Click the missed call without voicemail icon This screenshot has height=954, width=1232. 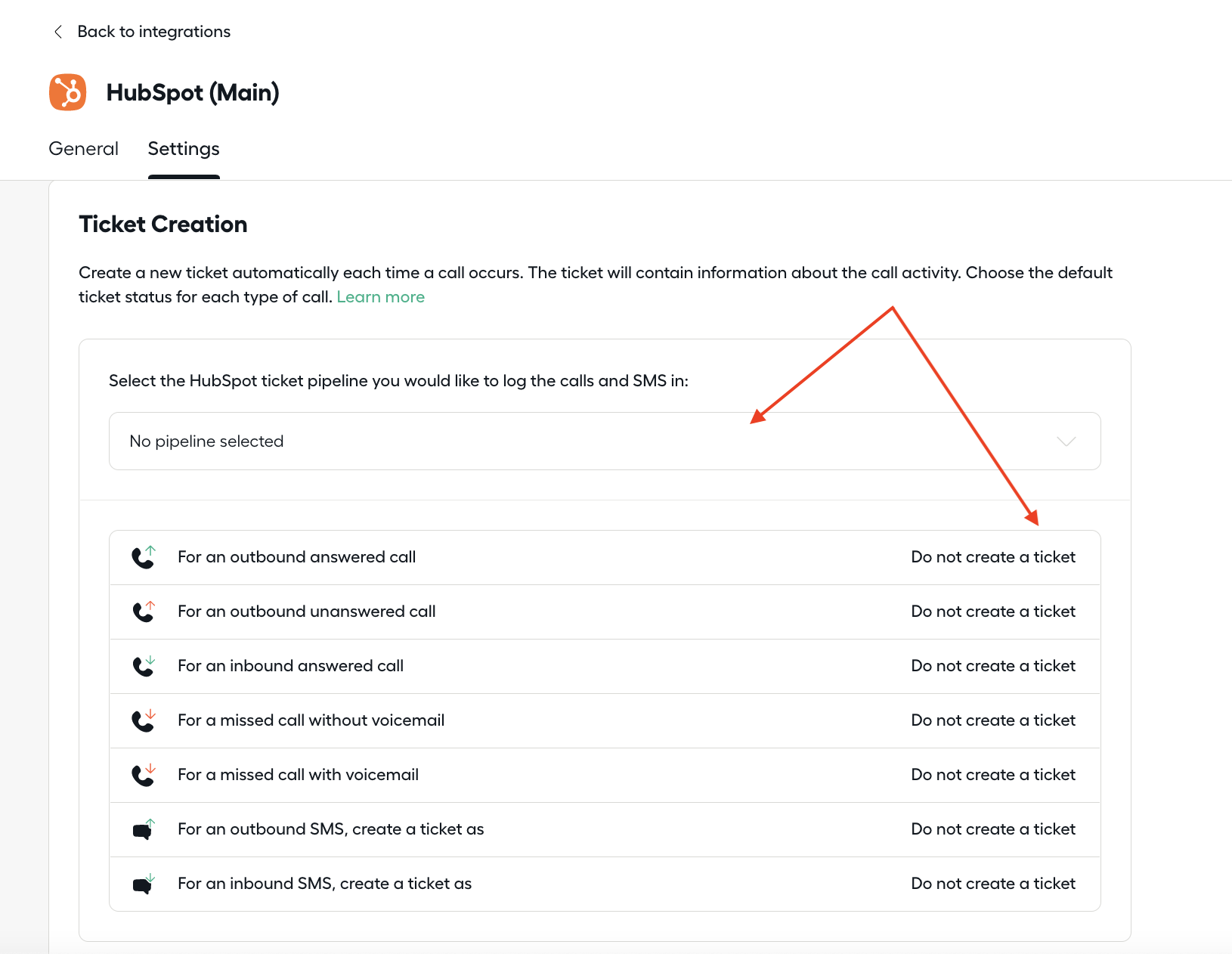coord(144,720)
